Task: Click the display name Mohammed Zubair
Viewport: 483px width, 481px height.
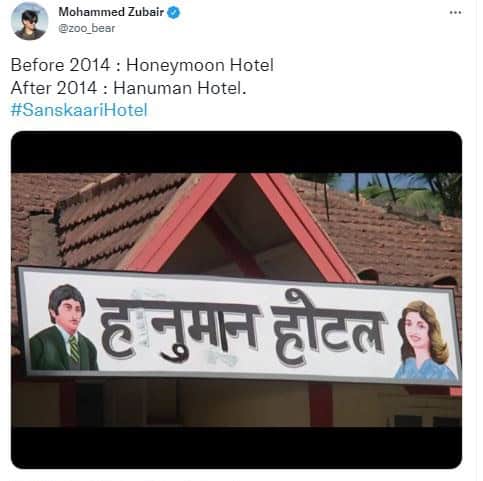Action: pyautogui.click(x=111, y=12)
